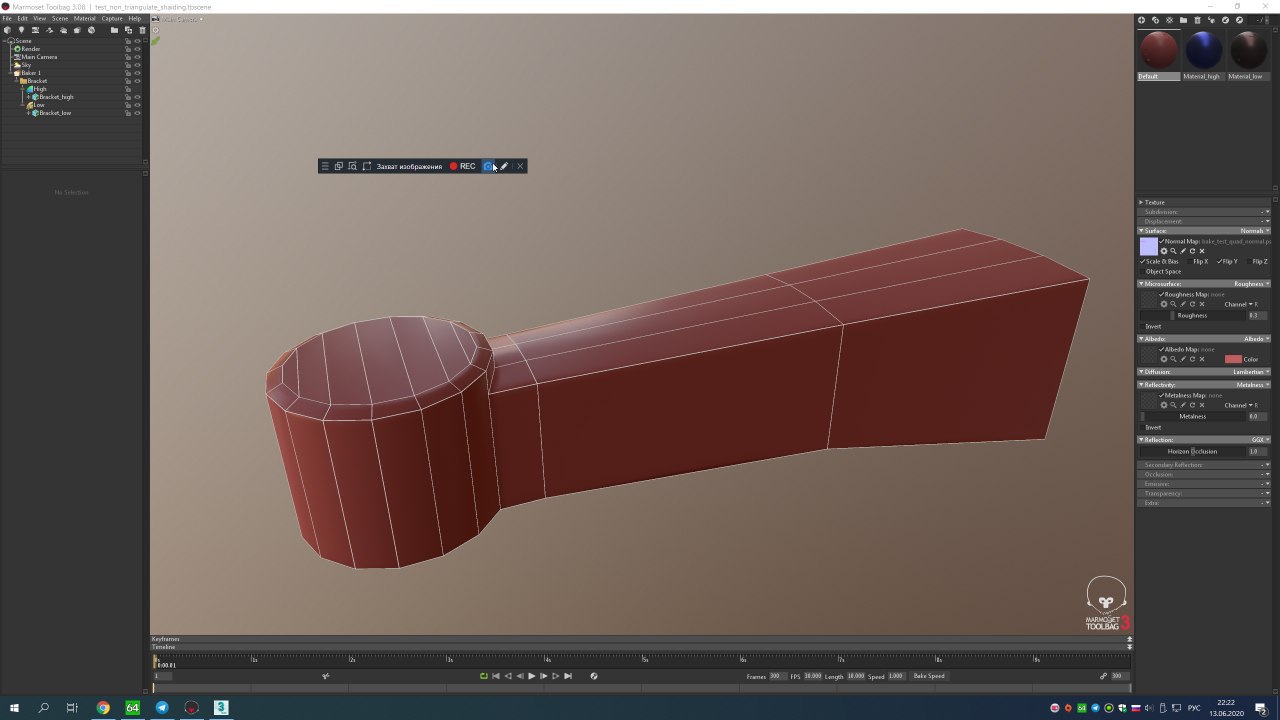Click REC in capture overlay toolbar
1280x720 pixels.
(462, 166)
